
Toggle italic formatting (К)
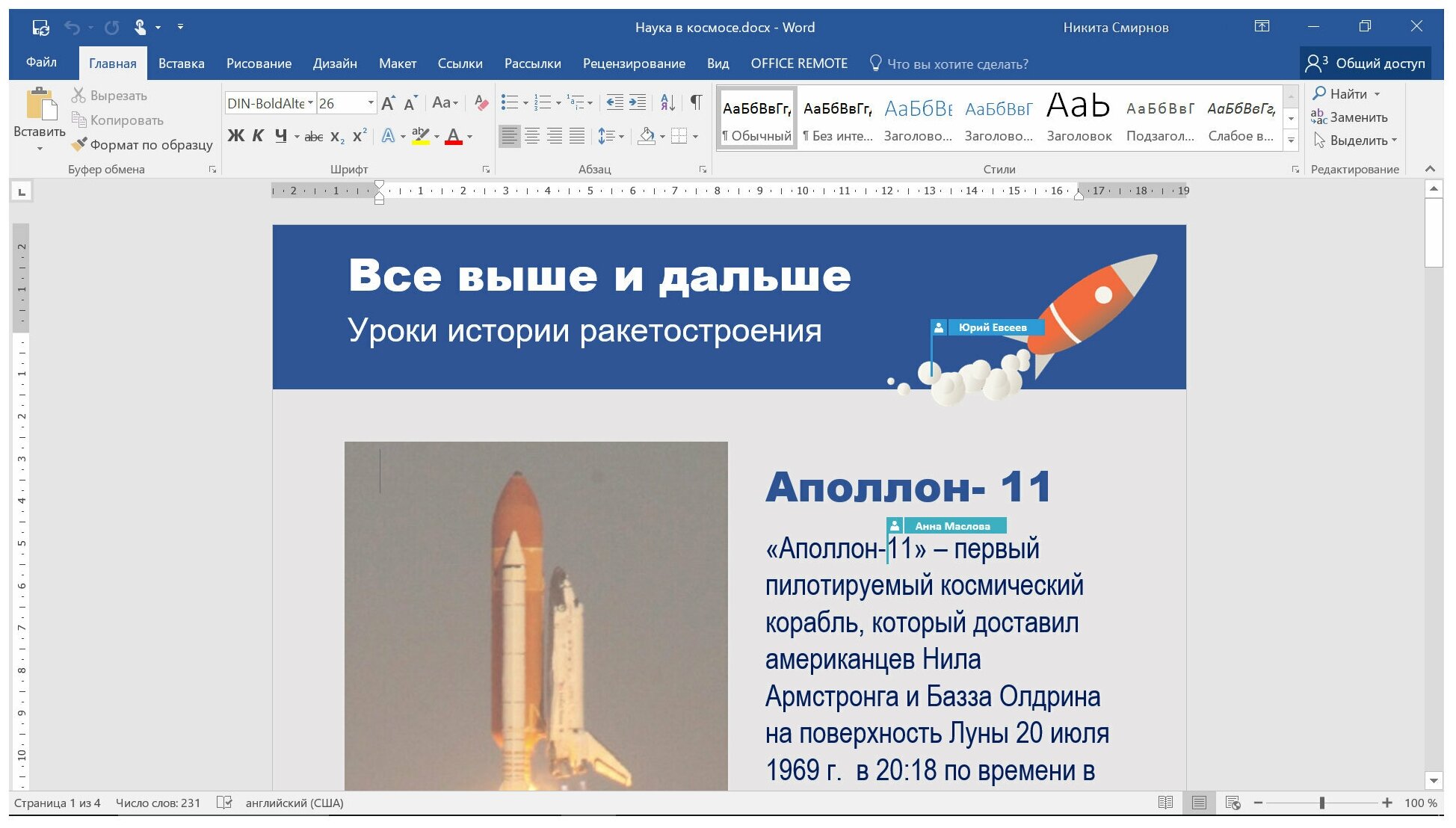point(258,136)
